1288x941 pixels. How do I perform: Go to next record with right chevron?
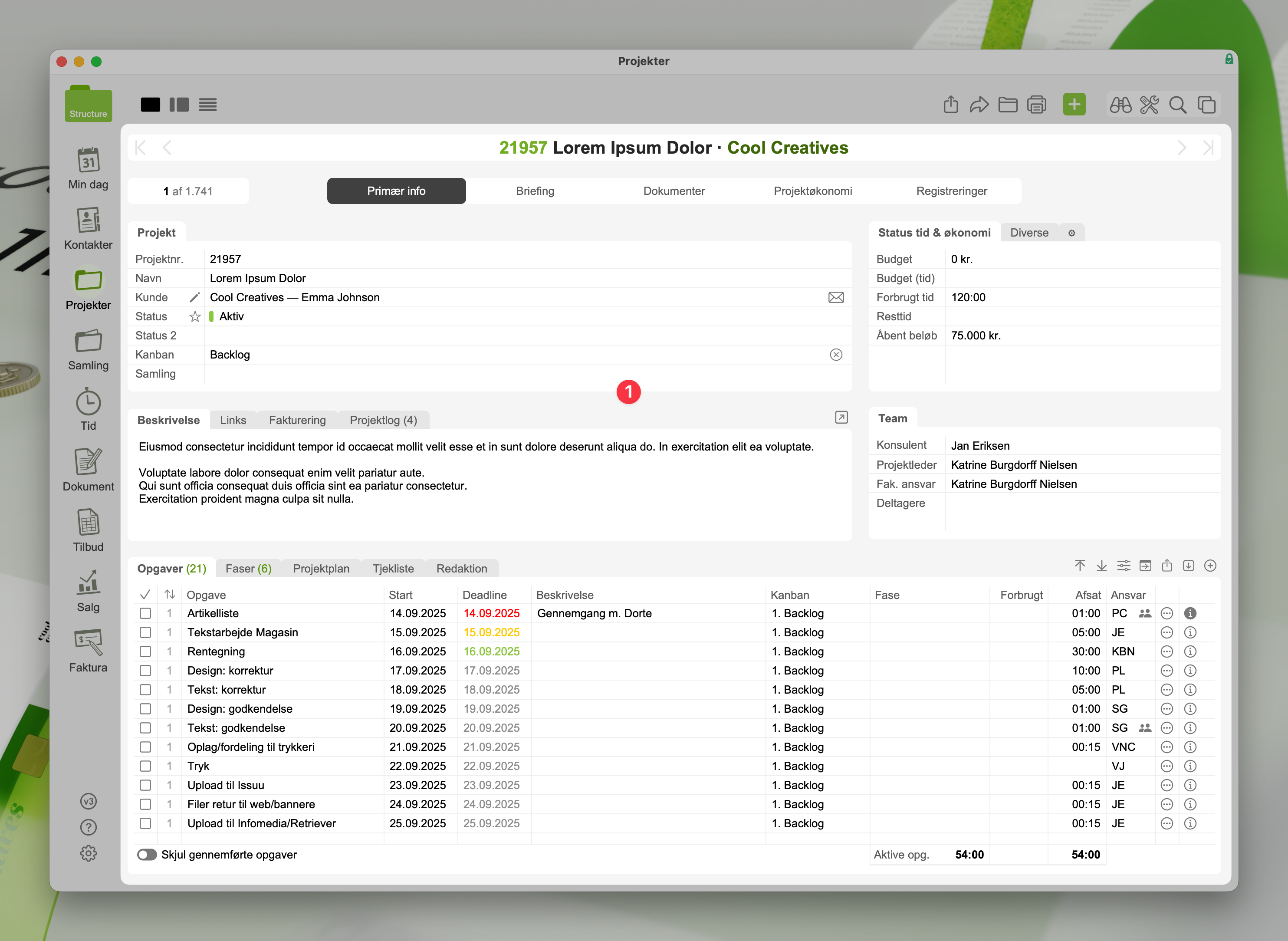pos(1182,148)
